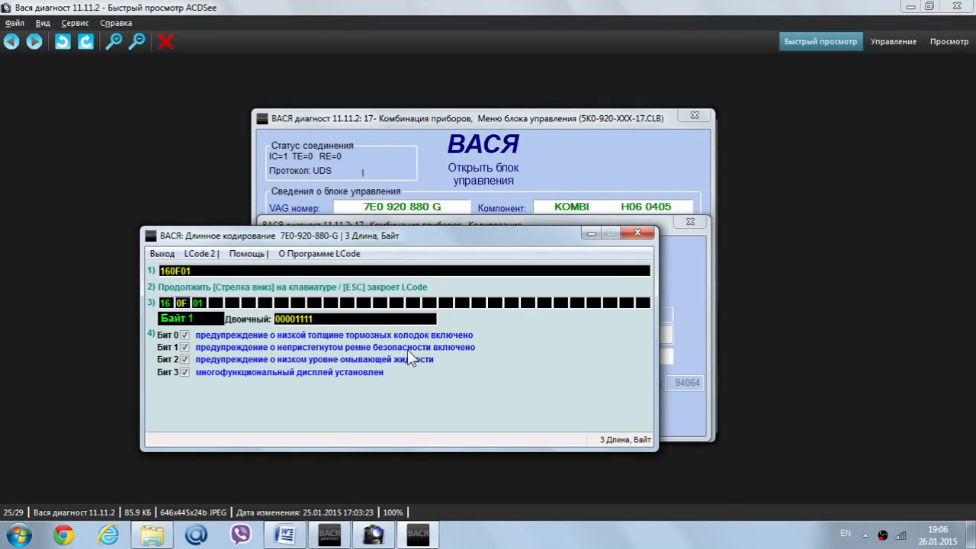
Task: Click 100% zoom status entry
Action: coord(393,512)
